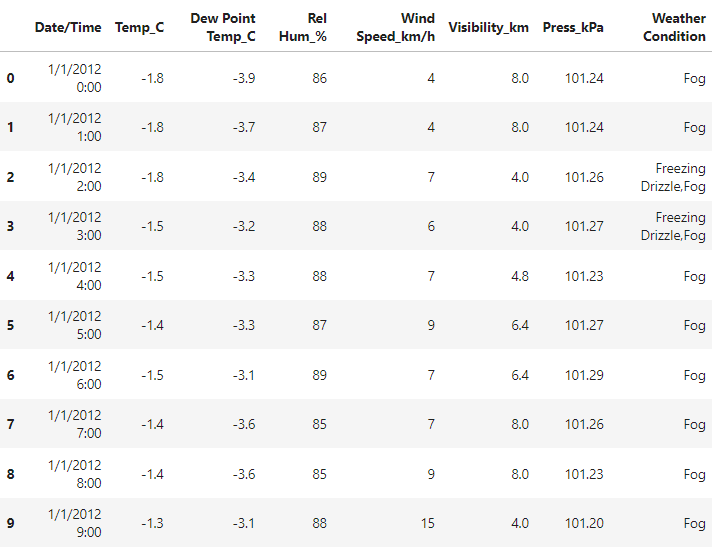Viewport: 717px width, 552px height.
Task: Select the Press_kPa column header
Action: pos(573,27)
